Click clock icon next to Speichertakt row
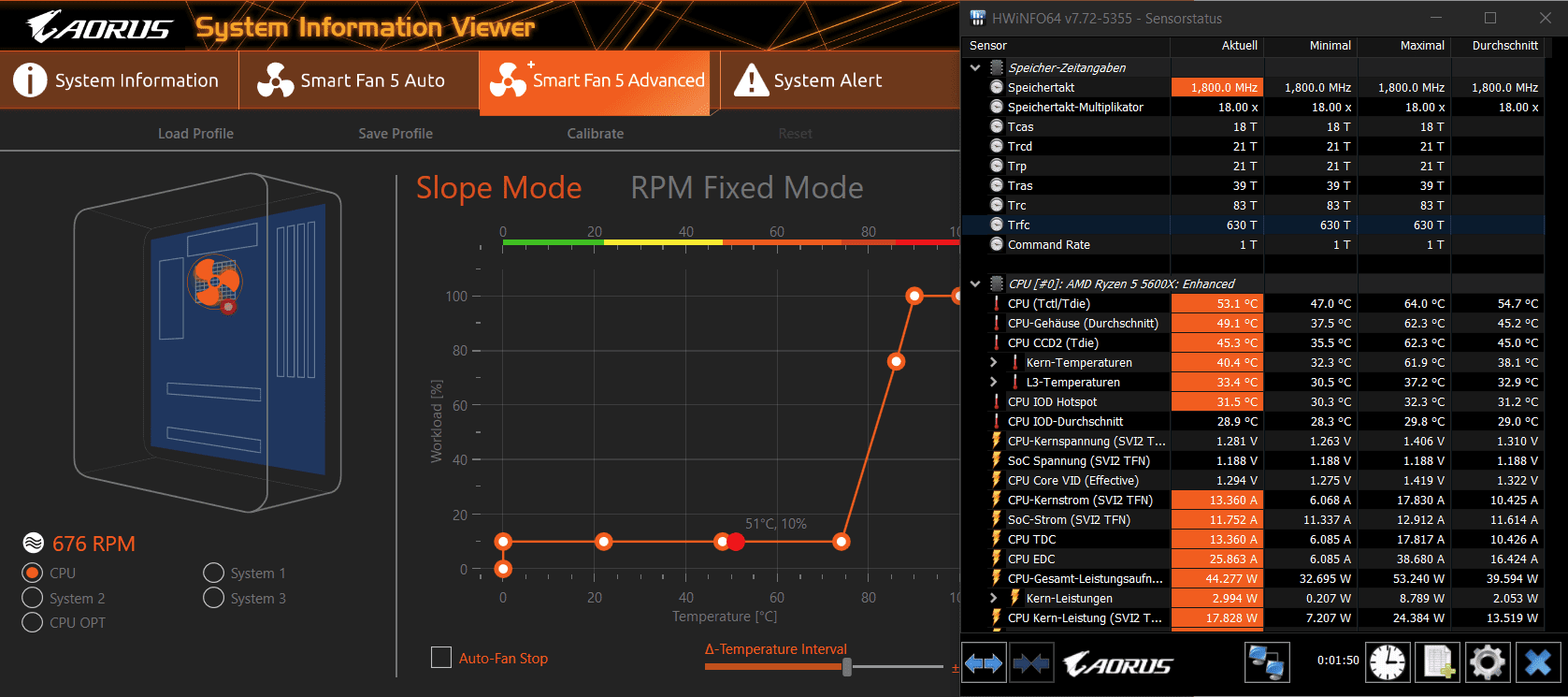The image size is (1568, 697). (997, 87)
